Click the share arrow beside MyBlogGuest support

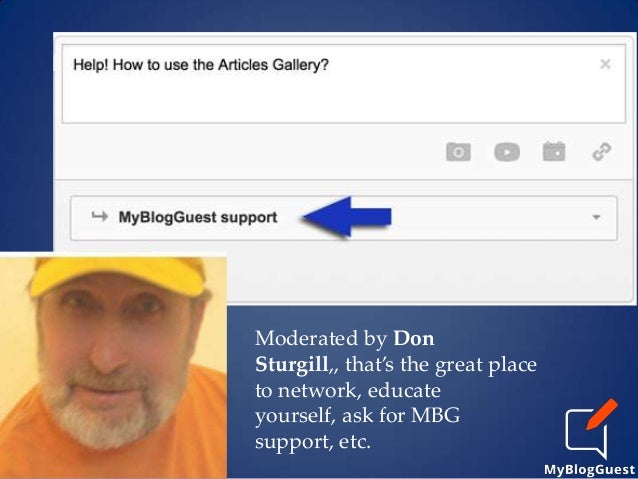100,216
